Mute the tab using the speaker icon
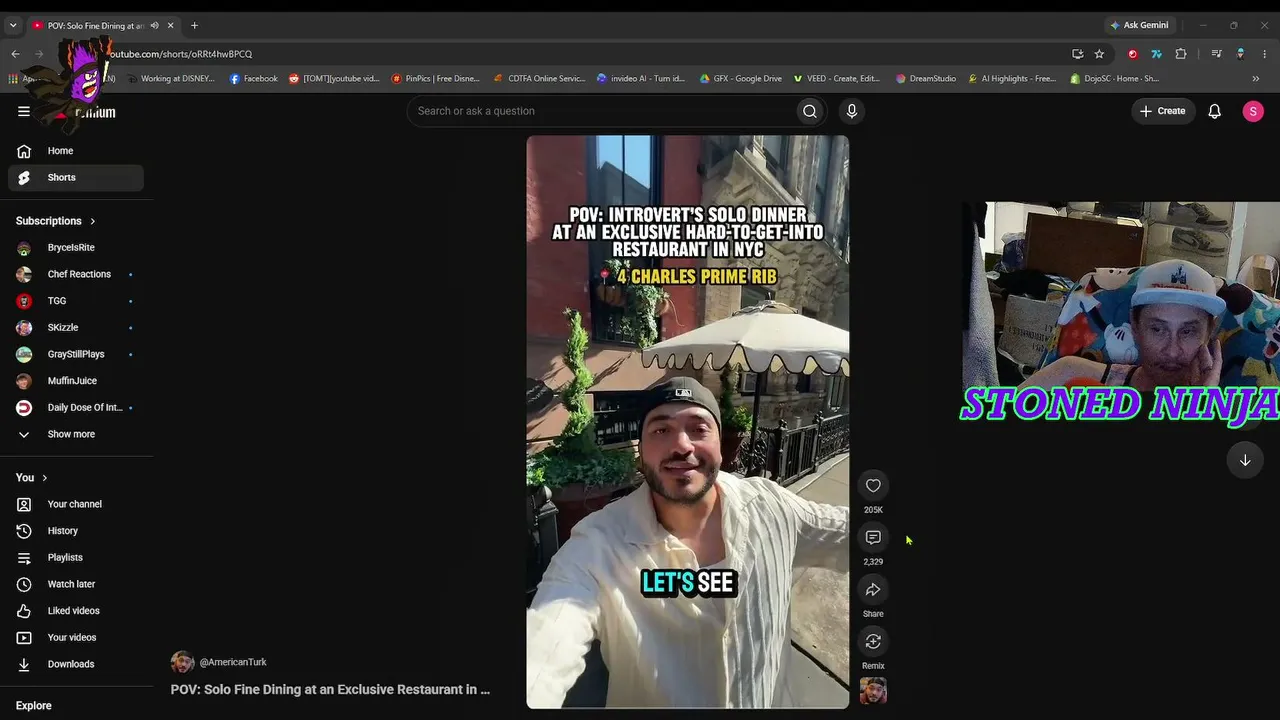Image resolution: width=1280 pixels, height=720 pixels. pos(154,25)
